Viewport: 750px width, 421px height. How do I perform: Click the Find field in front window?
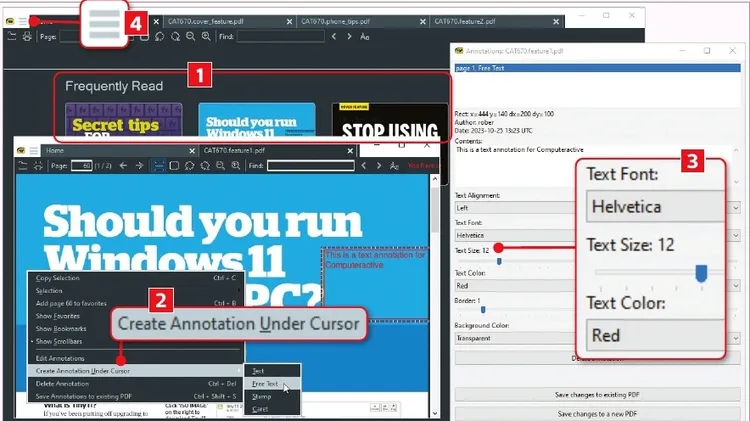point(311,166)
